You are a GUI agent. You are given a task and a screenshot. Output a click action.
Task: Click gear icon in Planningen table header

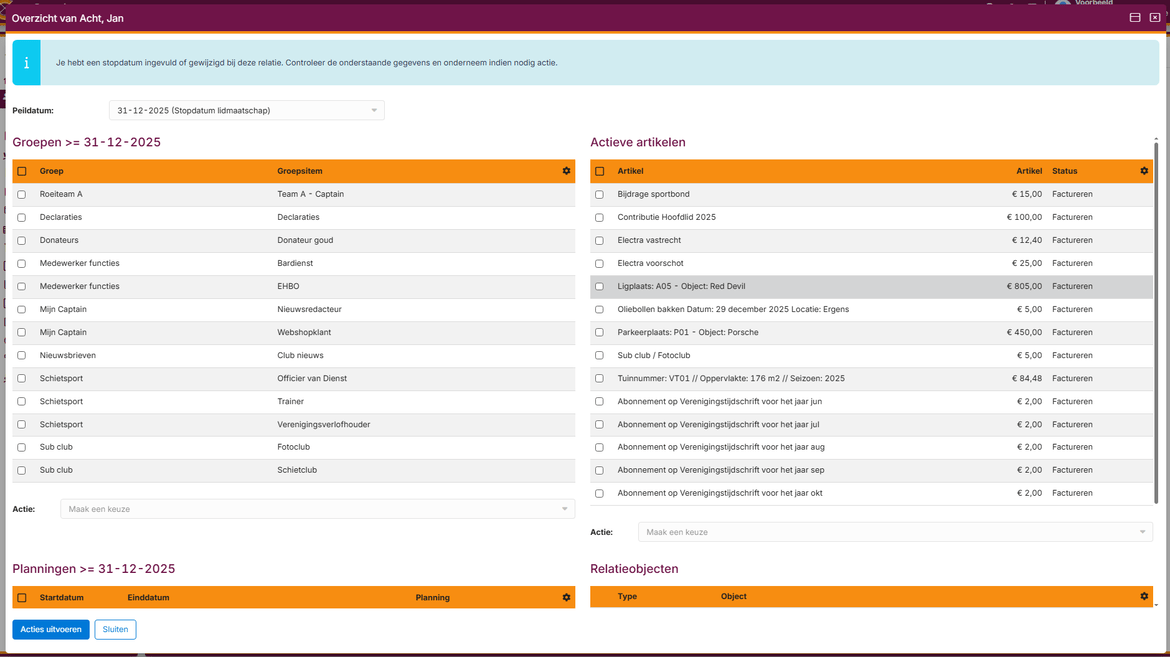(x=566, y=598)
